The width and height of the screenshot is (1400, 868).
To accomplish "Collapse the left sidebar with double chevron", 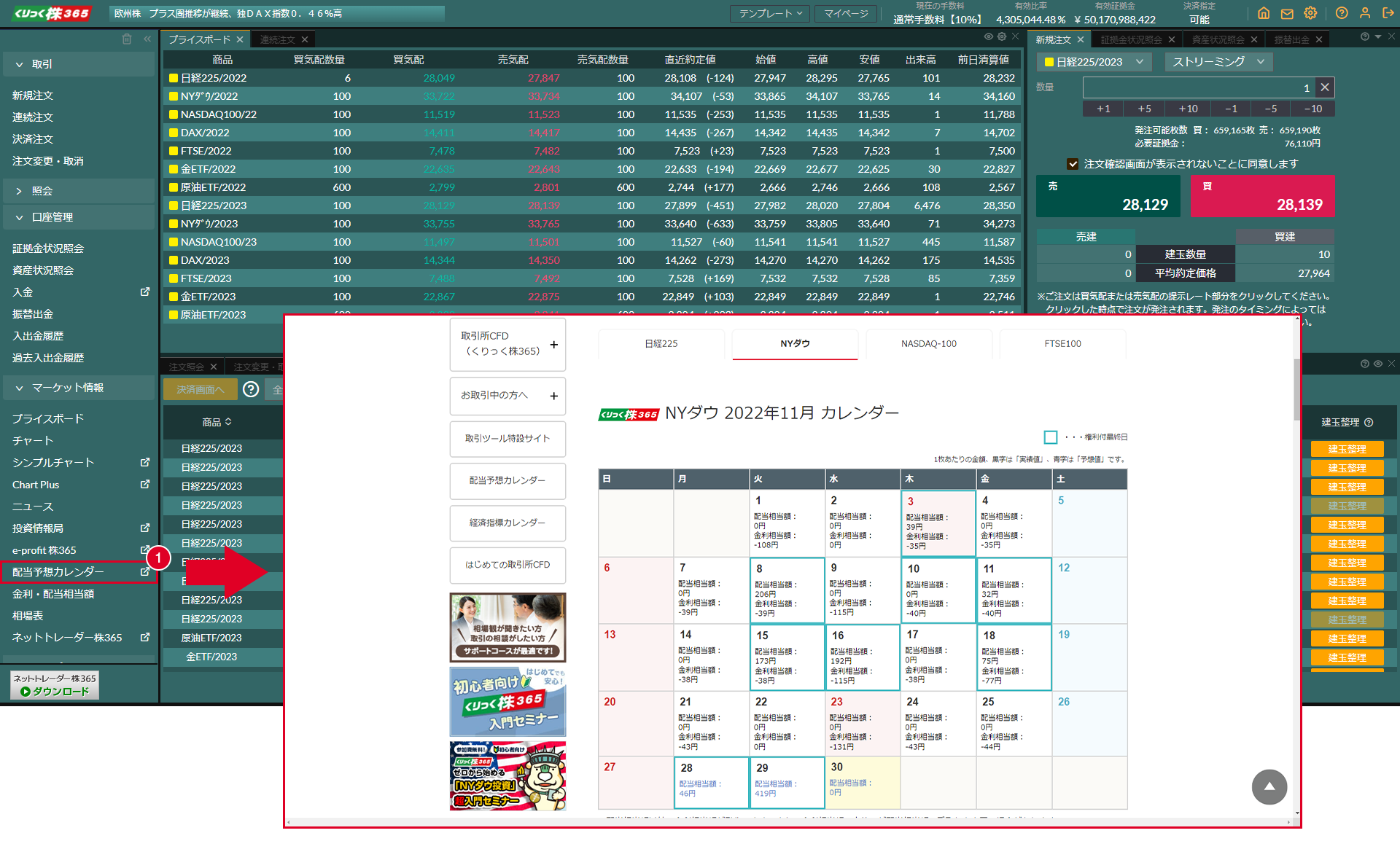I will point(147,39).
